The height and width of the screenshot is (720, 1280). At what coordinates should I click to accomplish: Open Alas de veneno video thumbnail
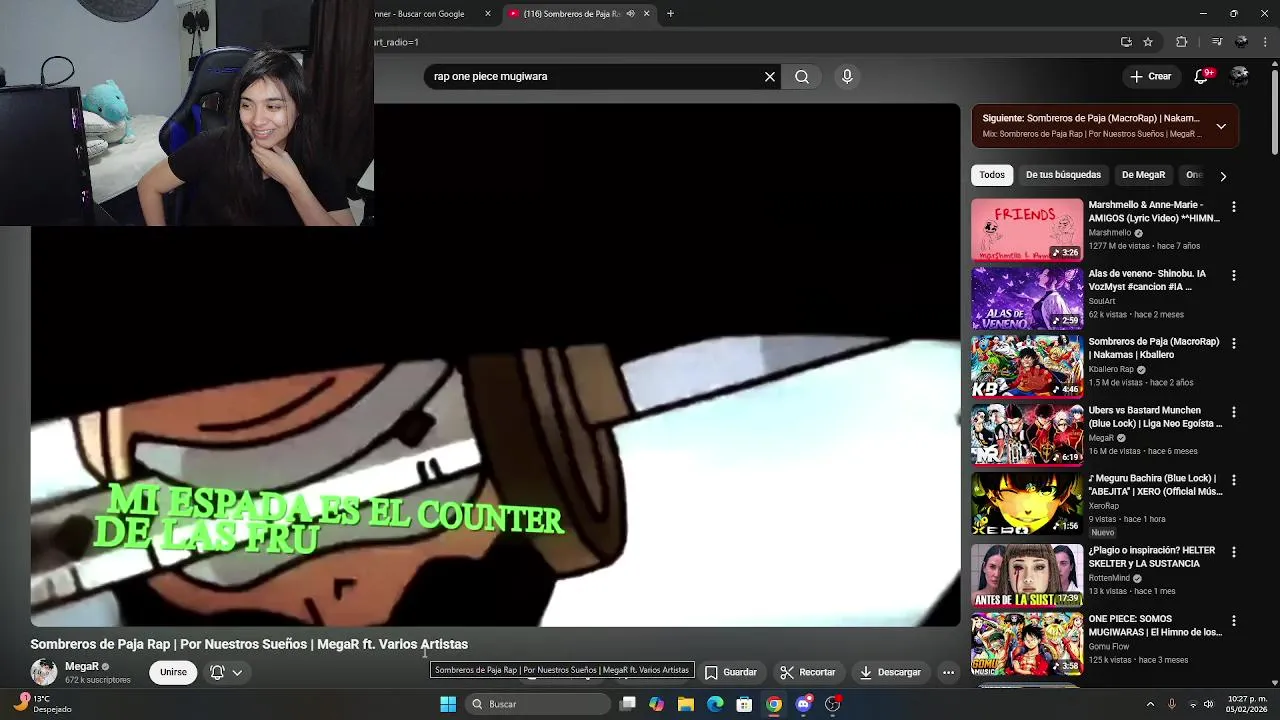(x=1027, y=298)
